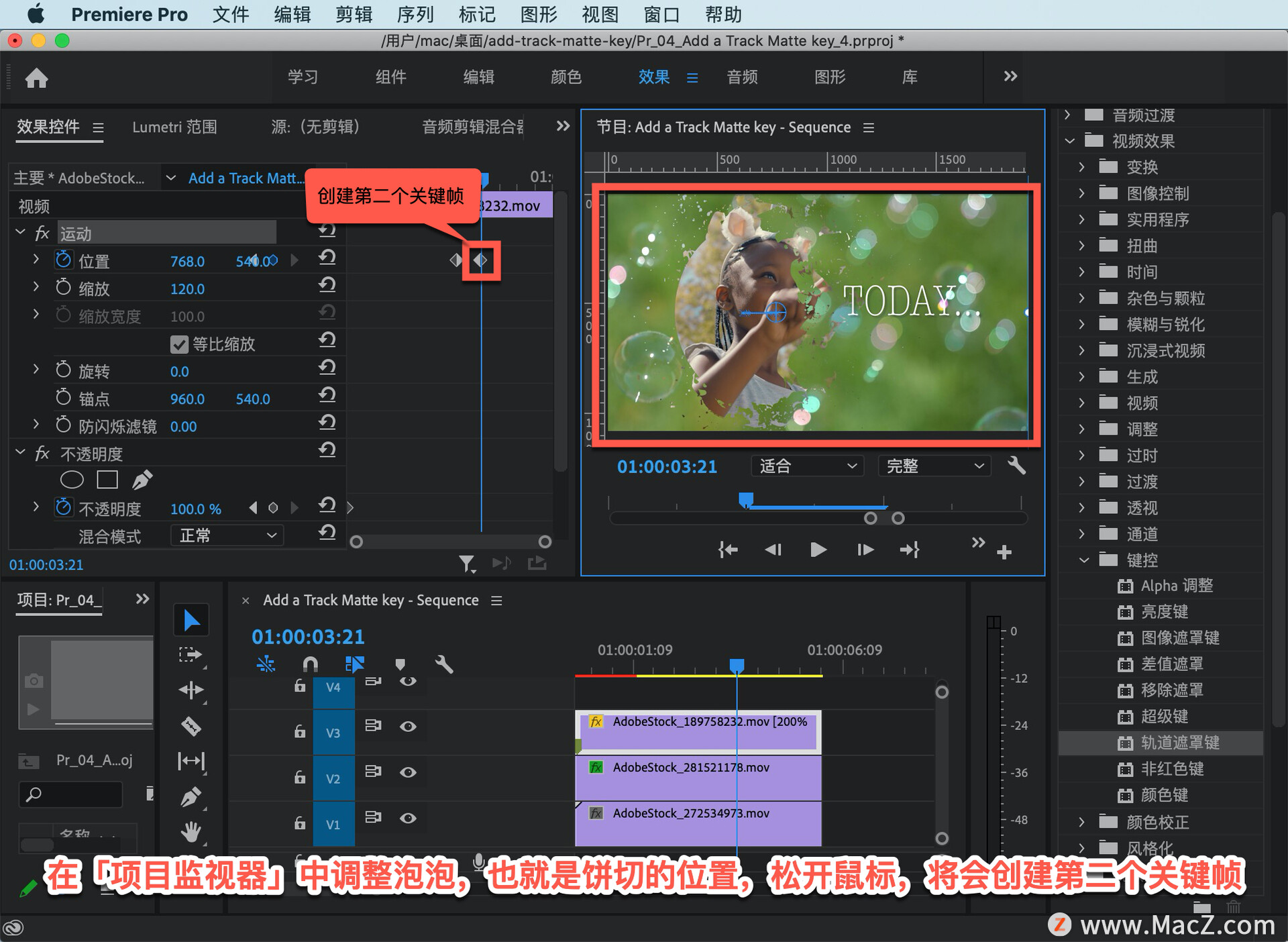Toggle snap in timeline
This screenshot has width=1288, height=942.
pyautogui.click(x=310, y=664)
